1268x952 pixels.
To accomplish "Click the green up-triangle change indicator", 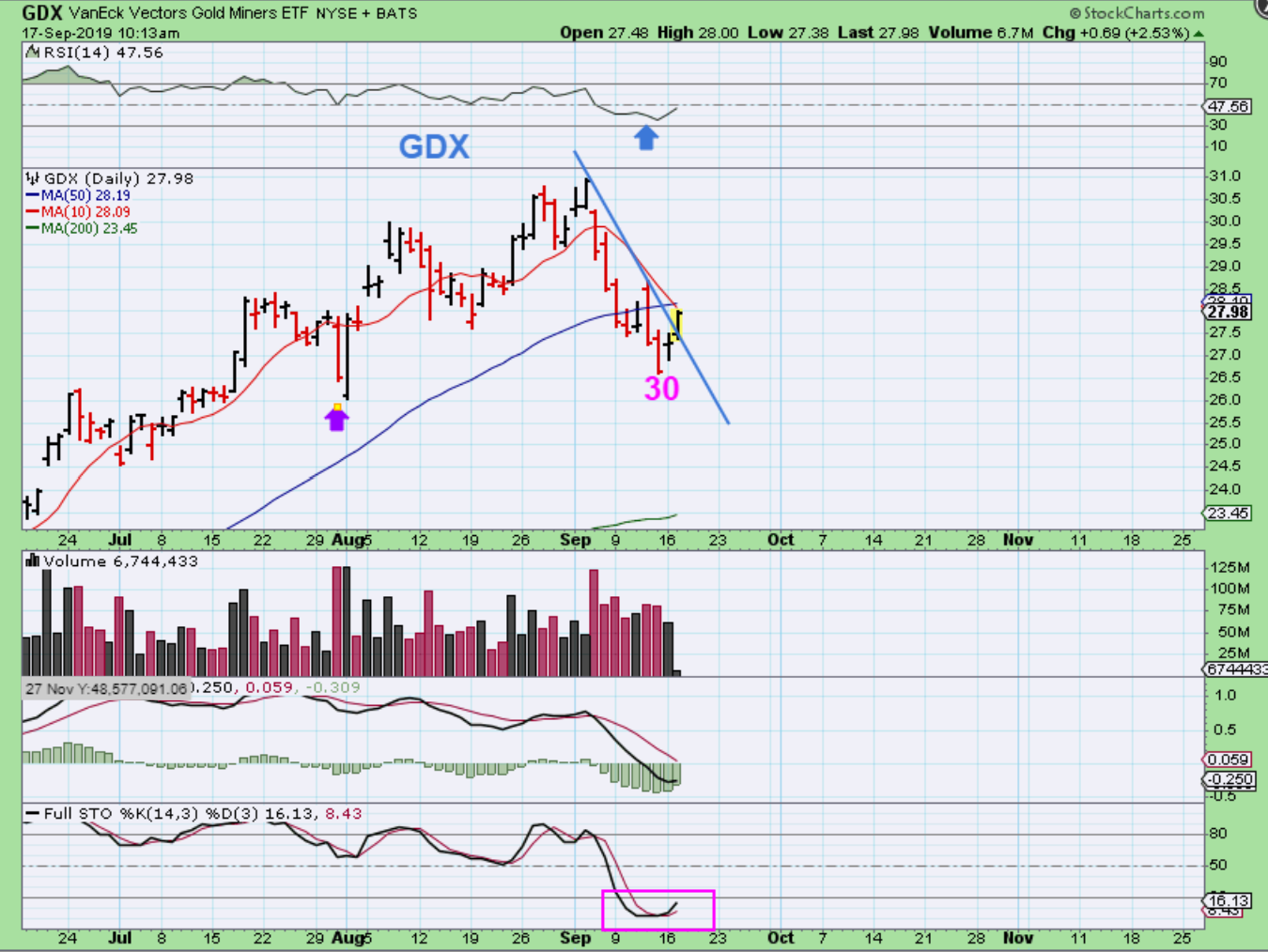I will 1198,33.
